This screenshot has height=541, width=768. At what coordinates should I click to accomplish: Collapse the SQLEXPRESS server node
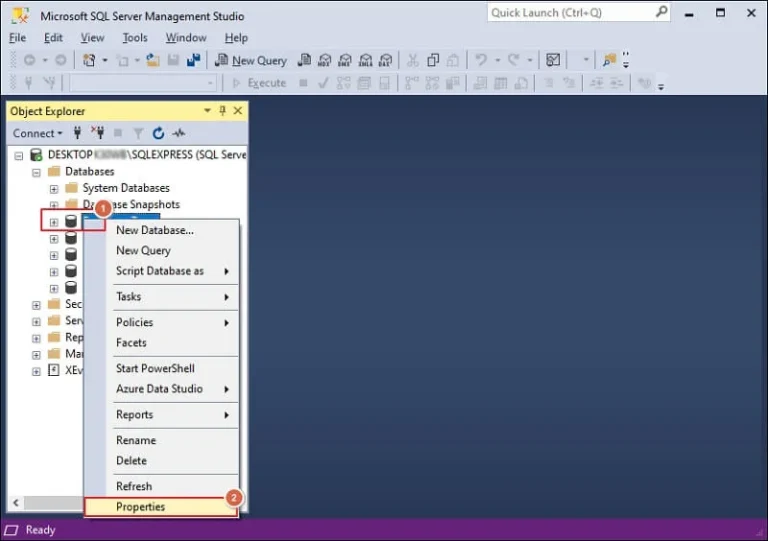[19, 156]
